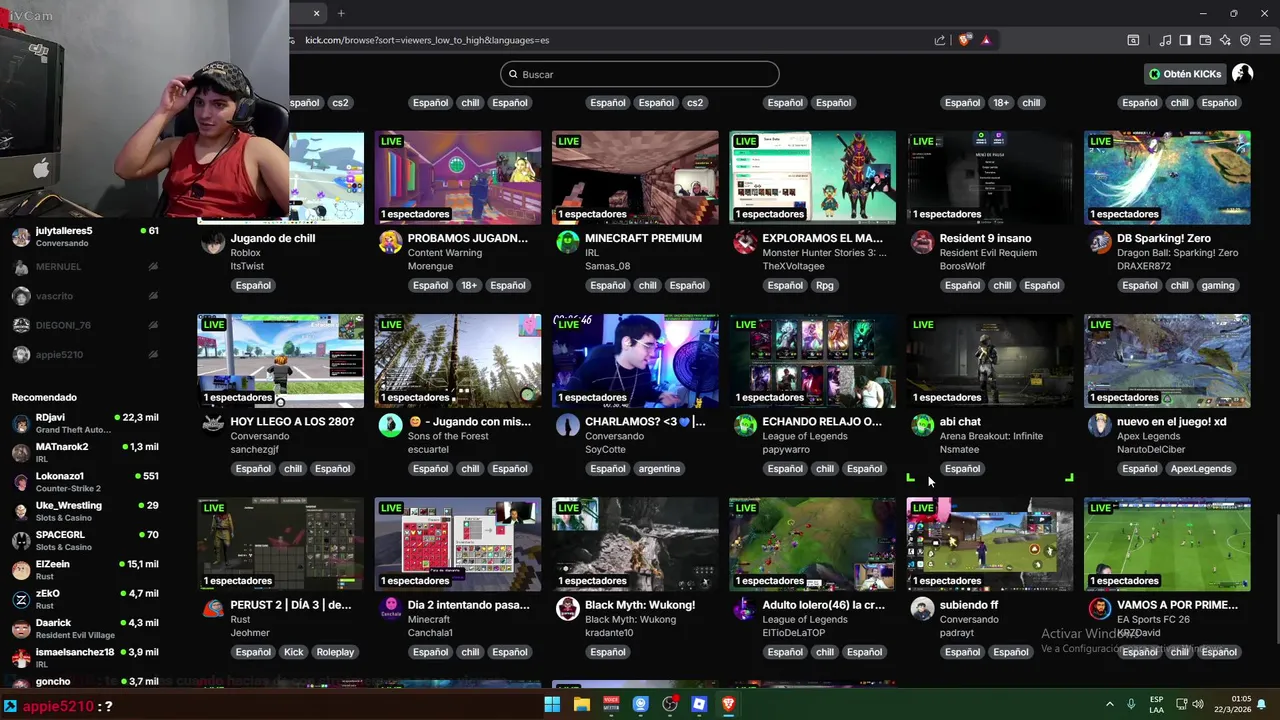Open ElZeein in Recomendado list
This screenshot has height=720, width=1280.
click(86, 570)
